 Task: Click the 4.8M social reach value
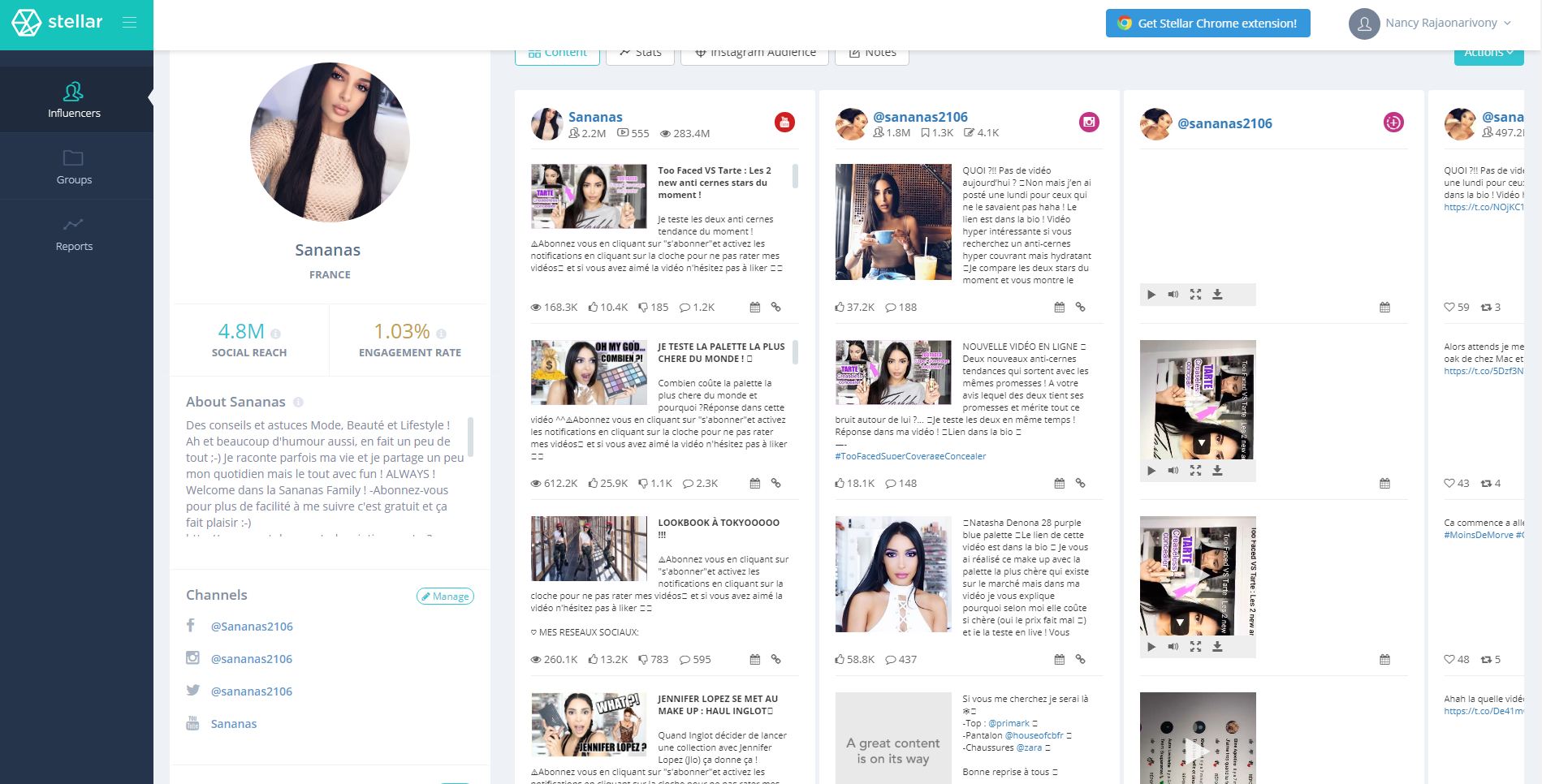241,331
